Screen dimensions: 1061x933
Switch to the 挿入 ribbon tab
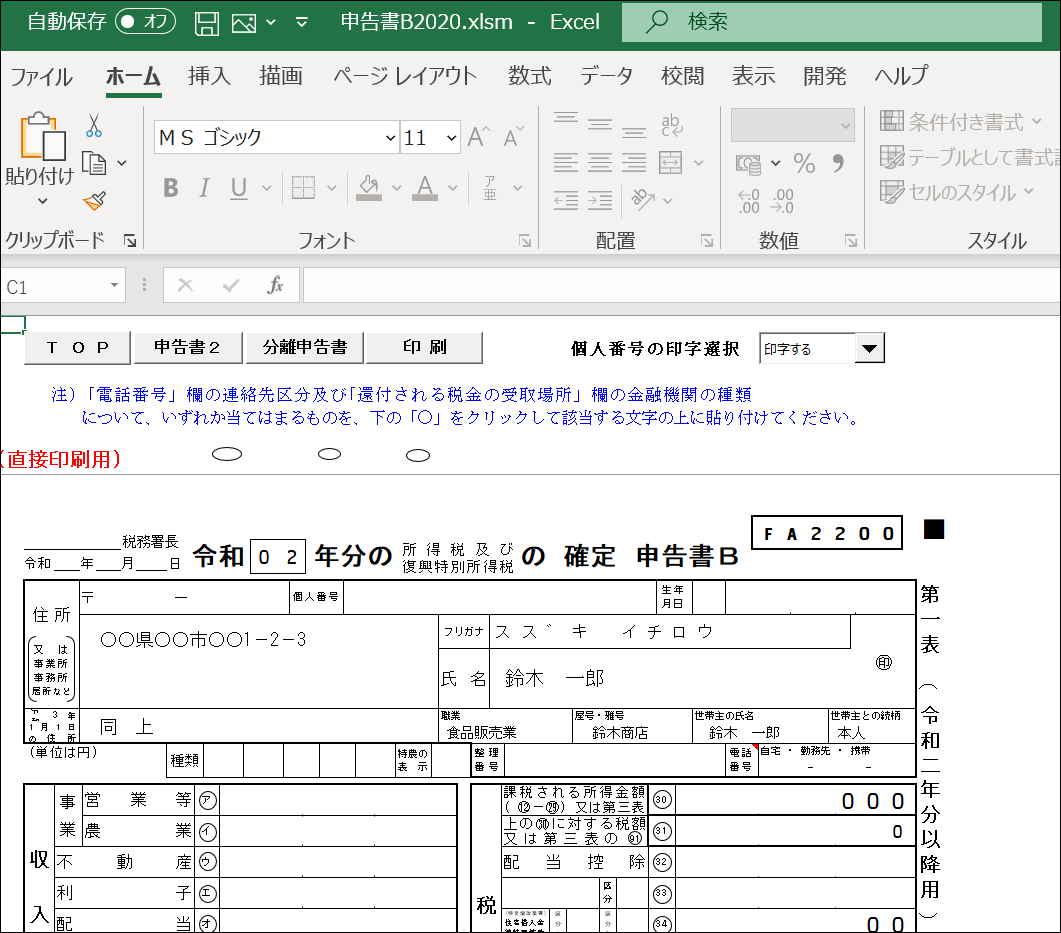coord(208,75)
